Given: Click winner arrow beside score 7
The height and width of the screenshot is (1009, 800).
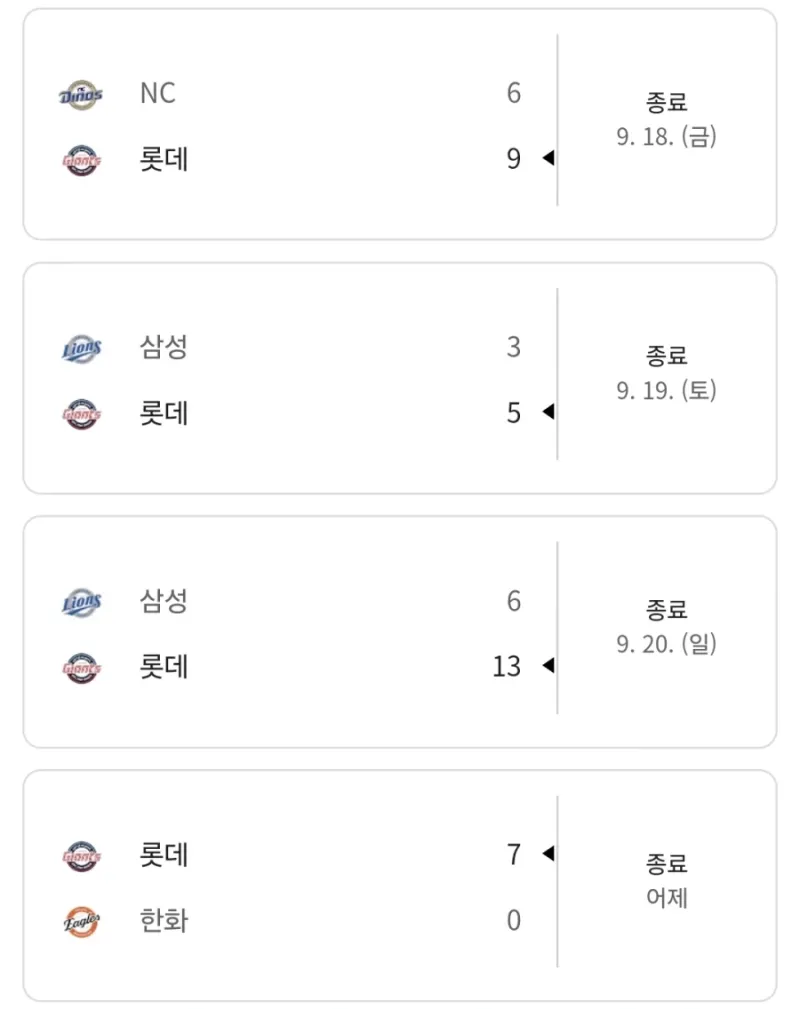Looking at the screenshot, I should [x=548, y=853].
